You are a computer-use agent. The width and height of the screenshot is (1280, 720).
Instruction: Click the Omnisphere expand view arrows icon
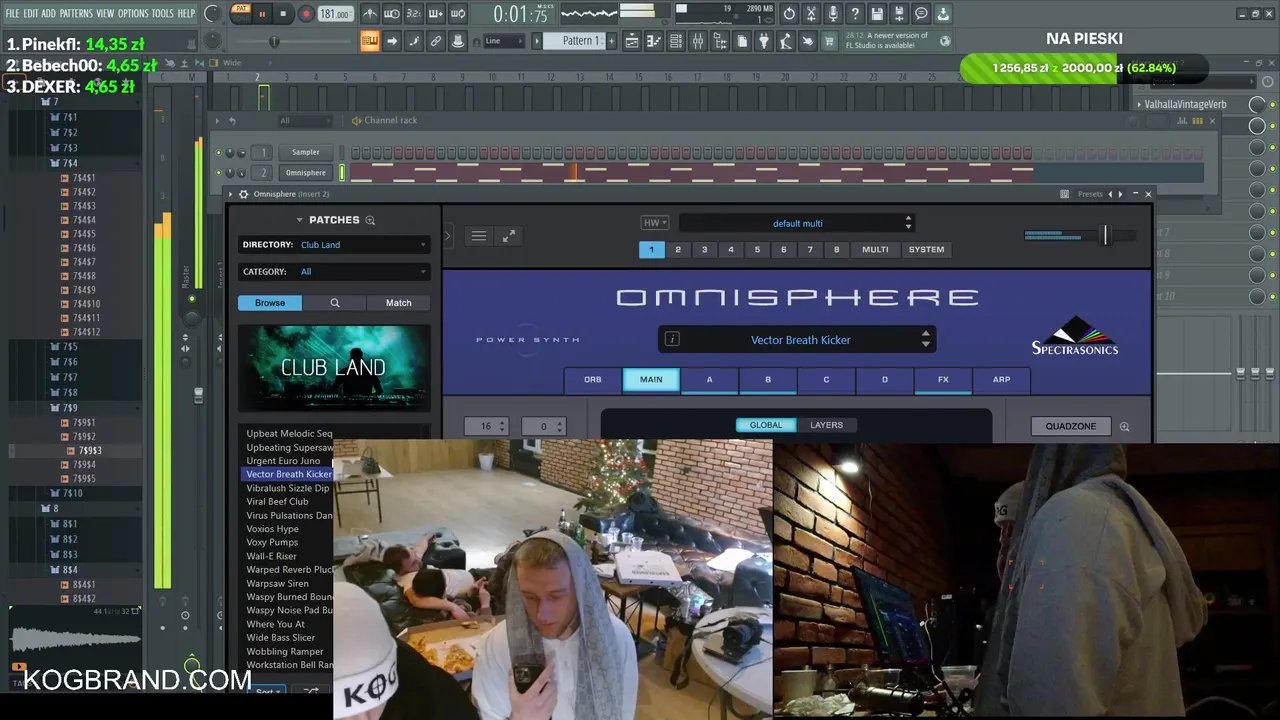(509, 236)
